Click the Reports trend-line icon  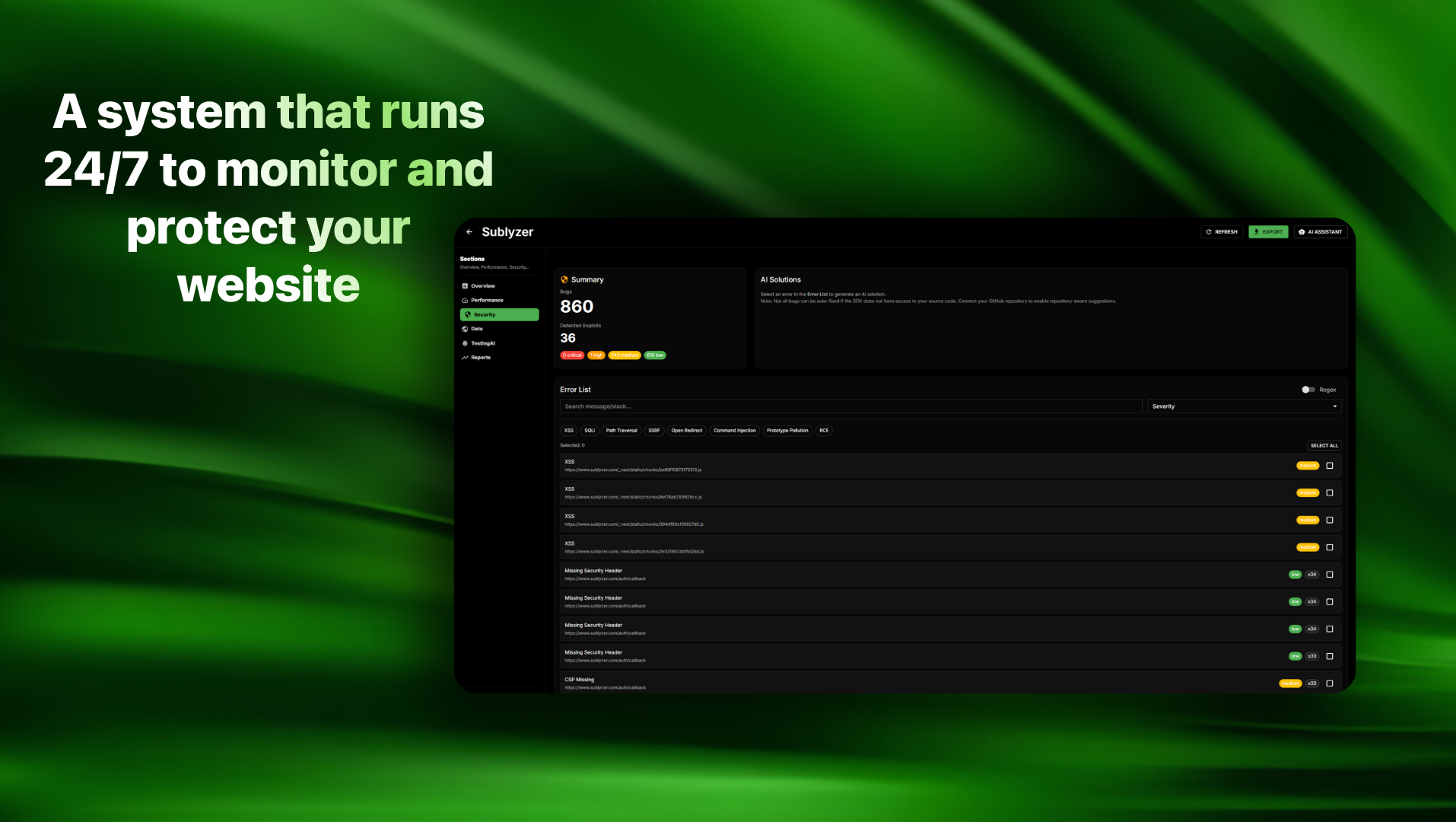click(x=465, y=357)
